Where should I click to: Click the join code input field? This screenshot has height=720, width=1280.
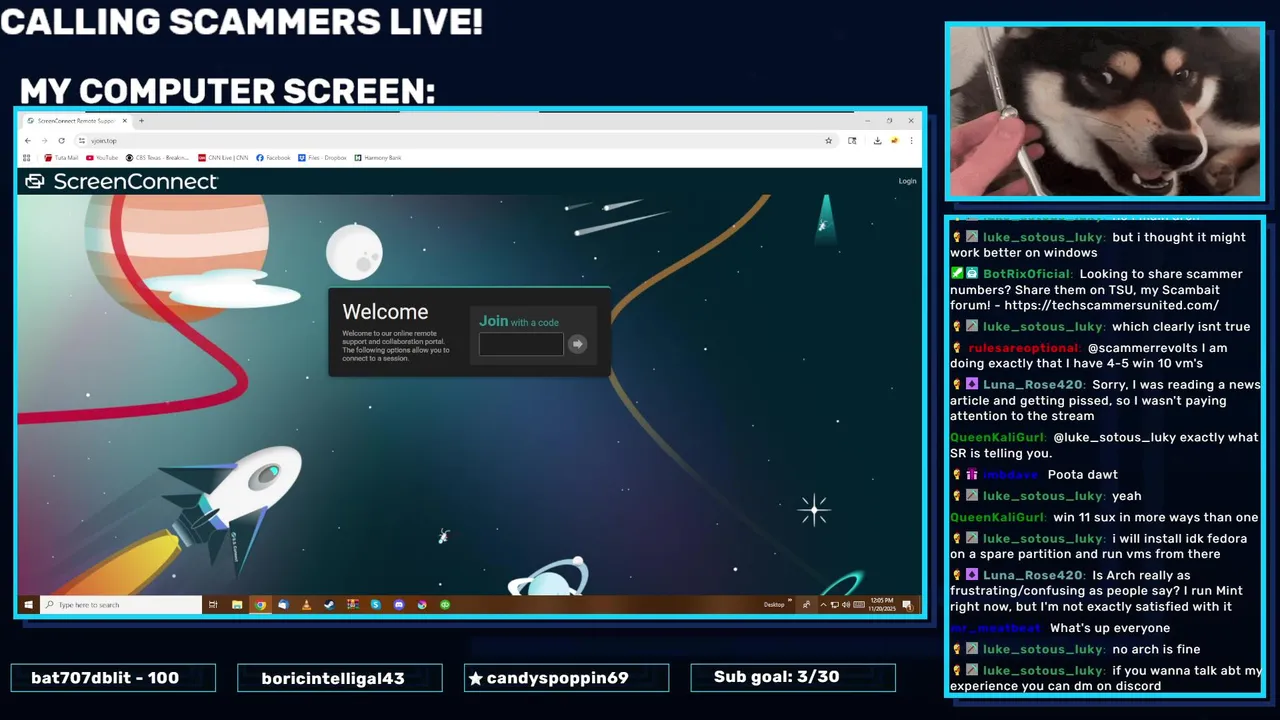(x=521, y=344)
